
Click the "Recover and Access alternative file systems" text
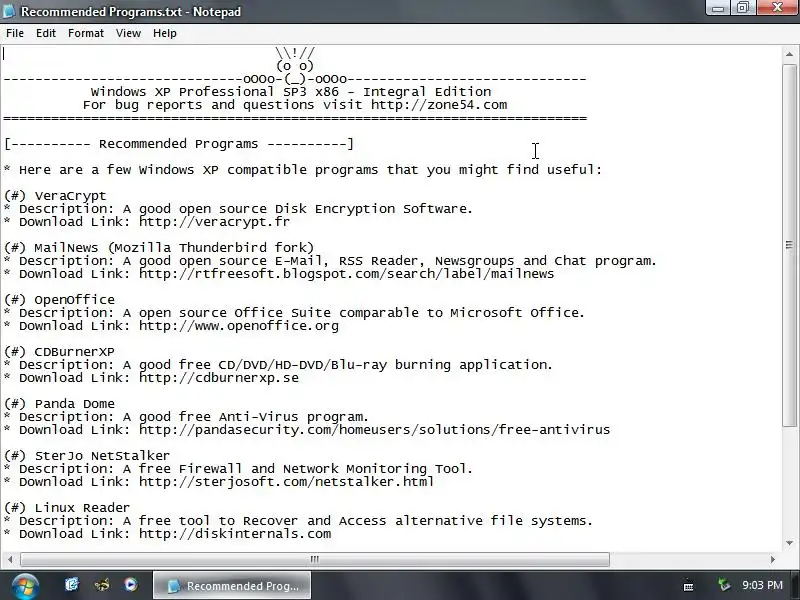click(x=417, y=521)
